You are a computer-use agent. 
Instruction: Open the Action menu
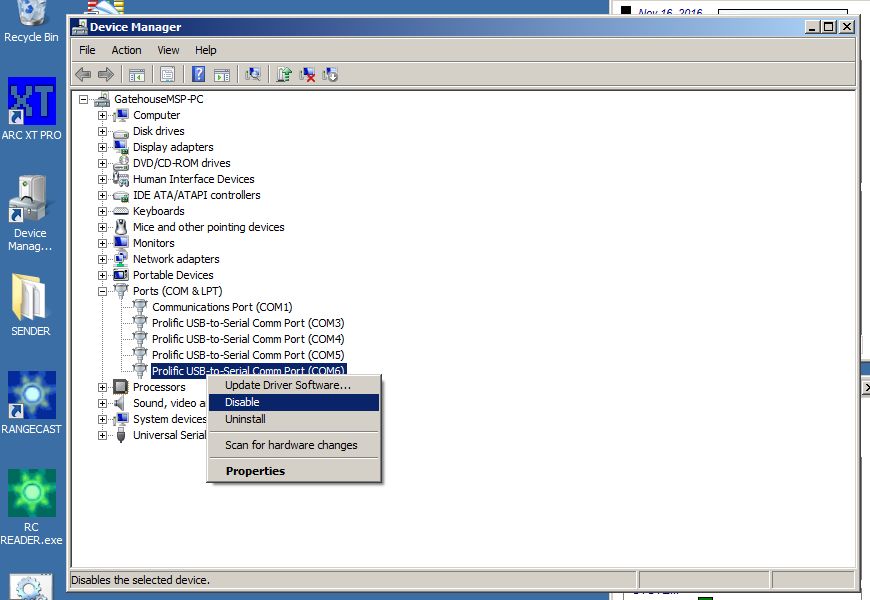(127, 50)
